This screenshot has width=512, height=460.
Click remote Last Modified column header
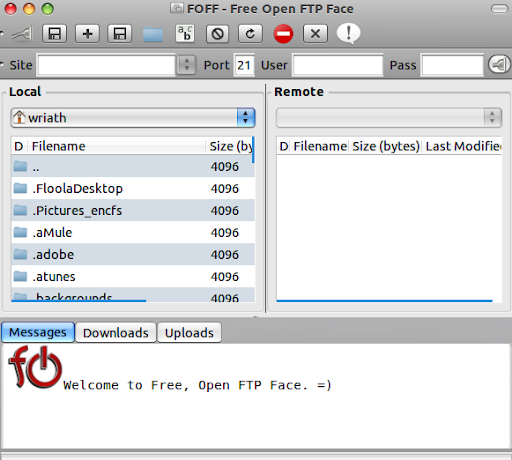(463, 146)
